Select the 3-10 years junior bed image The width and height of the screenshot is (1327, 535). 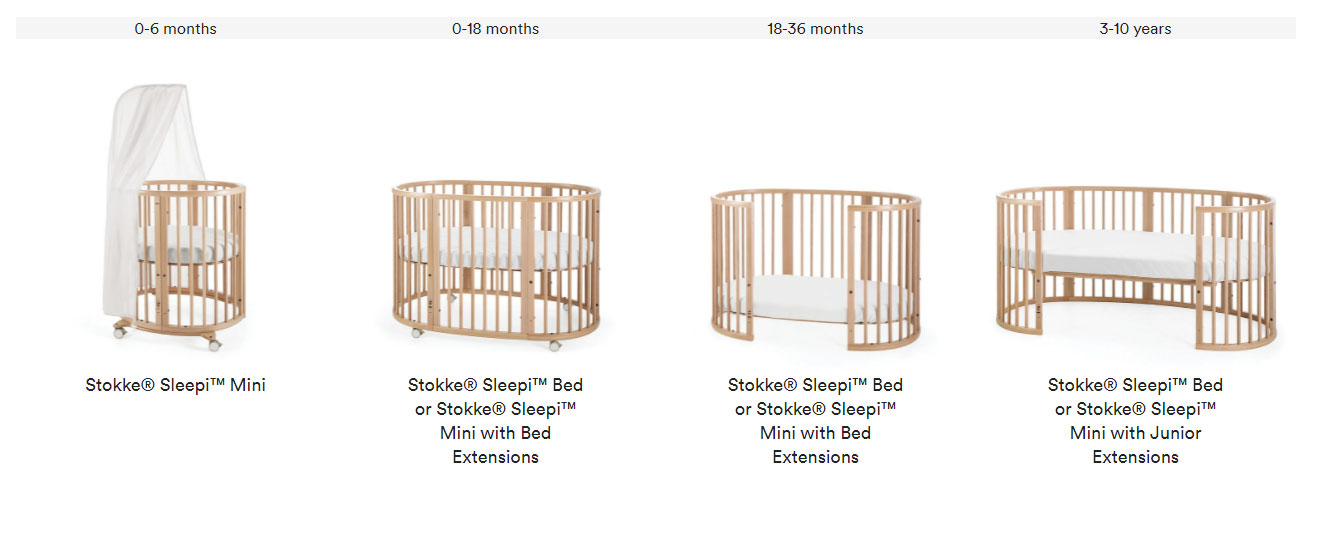point(1136,268)
